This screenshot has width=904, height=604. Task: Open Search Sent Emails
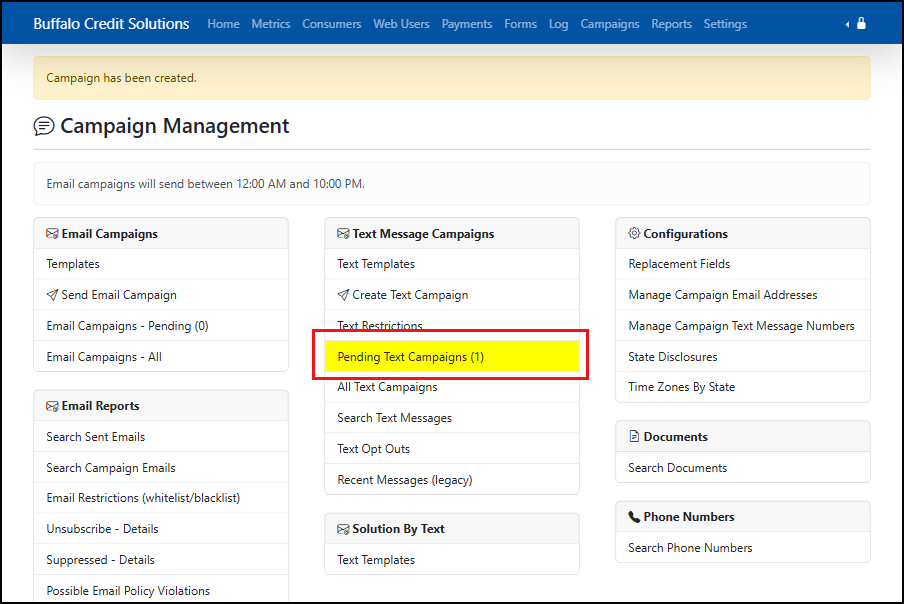click(x=161, y=436)
